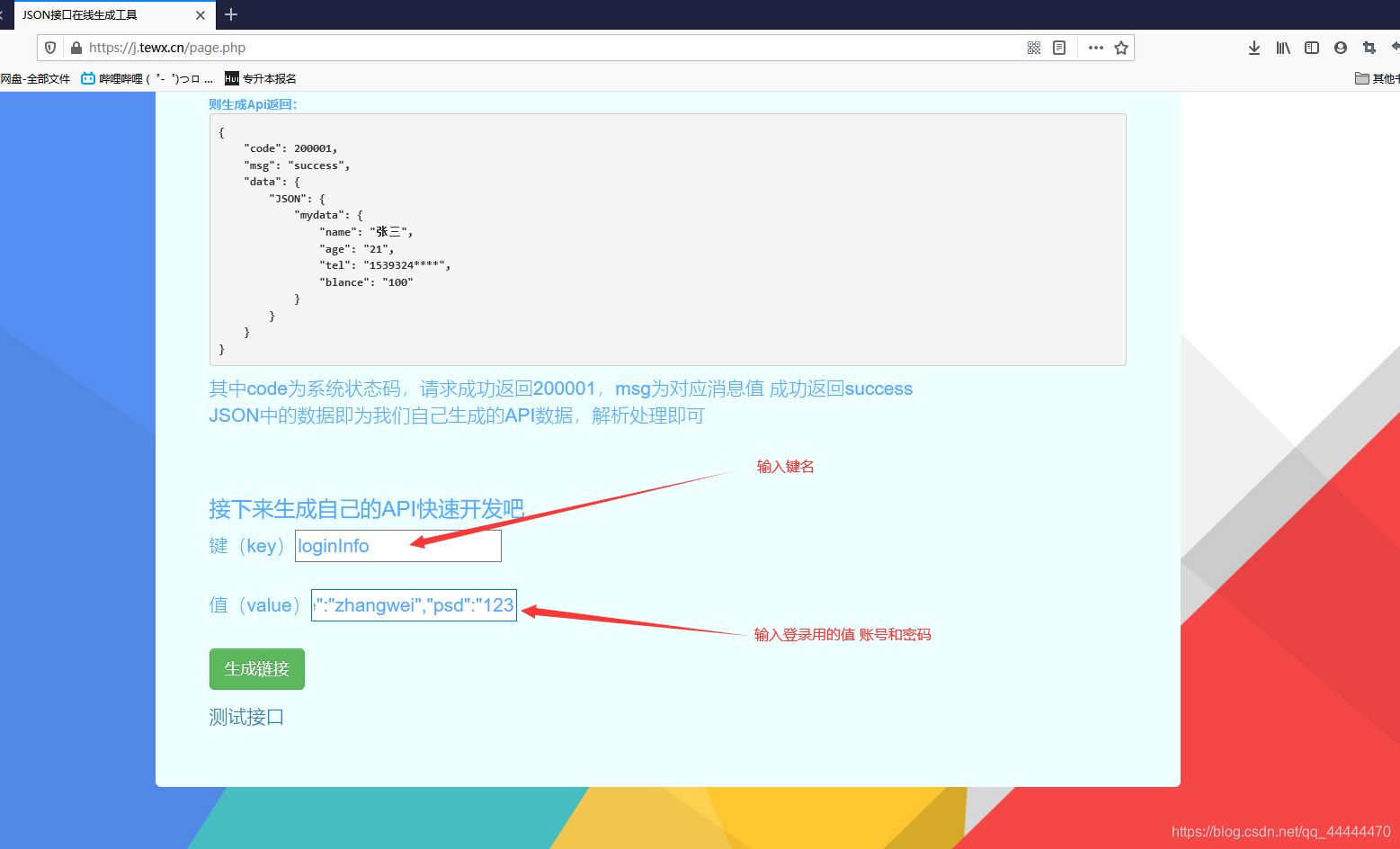
Task: Open page actions three-dot menu
Action: (x=1095, y=48)
